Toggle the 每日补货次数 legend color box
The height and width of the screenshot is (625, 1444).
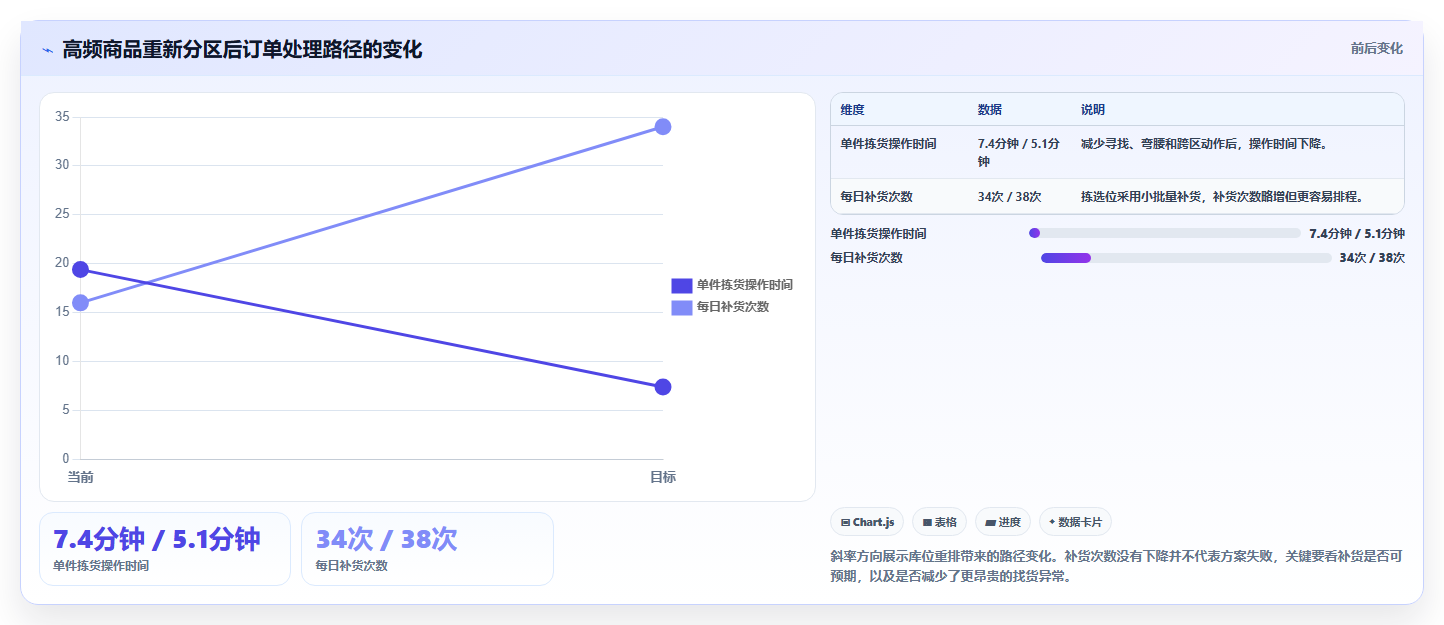[x=681, y=307]
